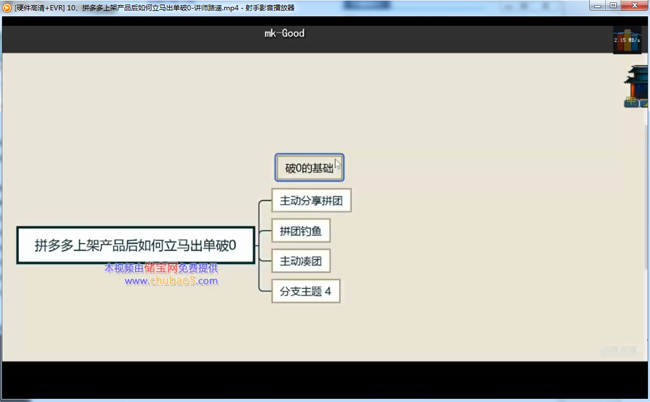Click the pagoda building desktop widget

click(x=636, y=86)
